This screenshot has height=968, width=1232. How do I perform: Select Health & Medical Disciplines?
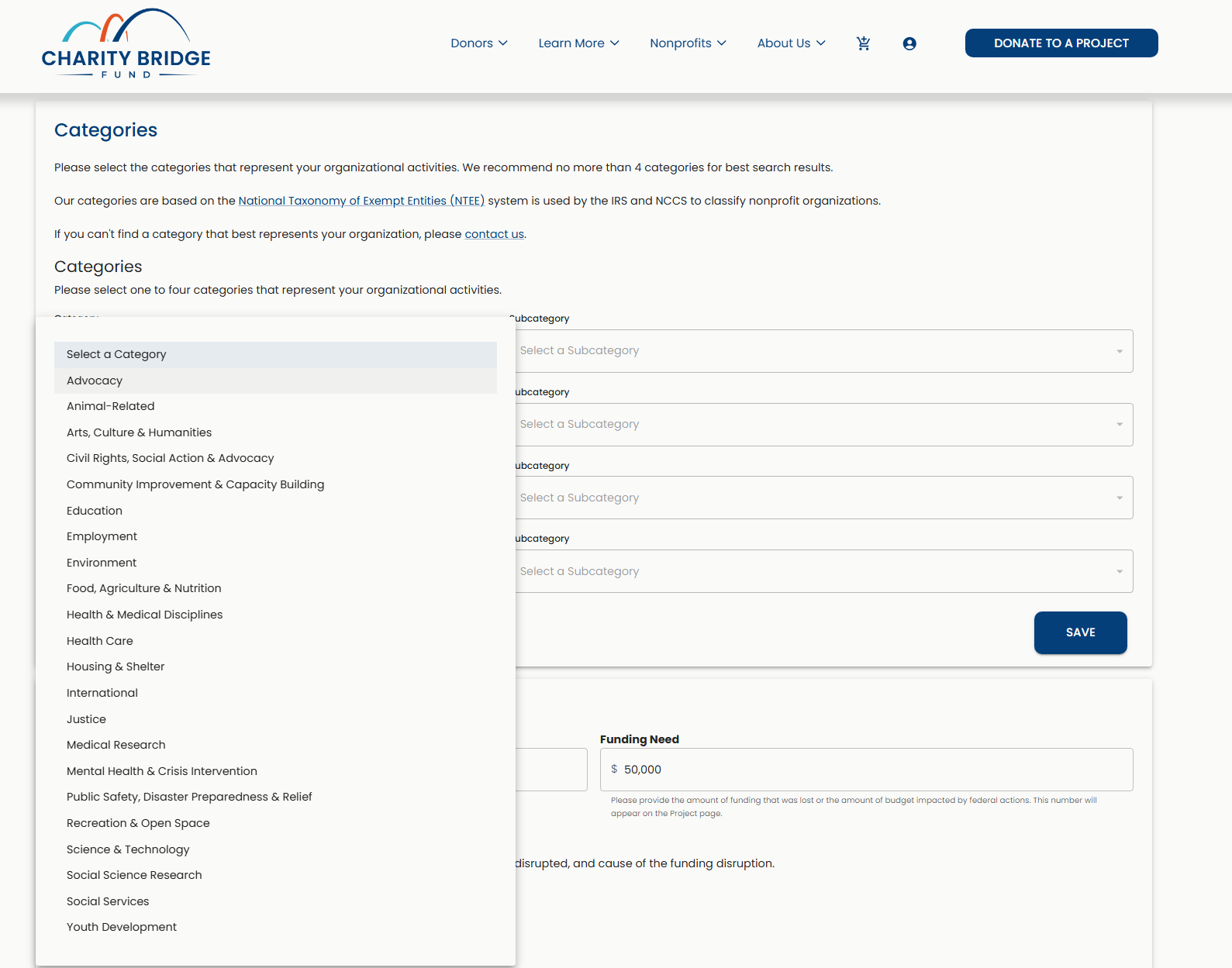(275, 615)
